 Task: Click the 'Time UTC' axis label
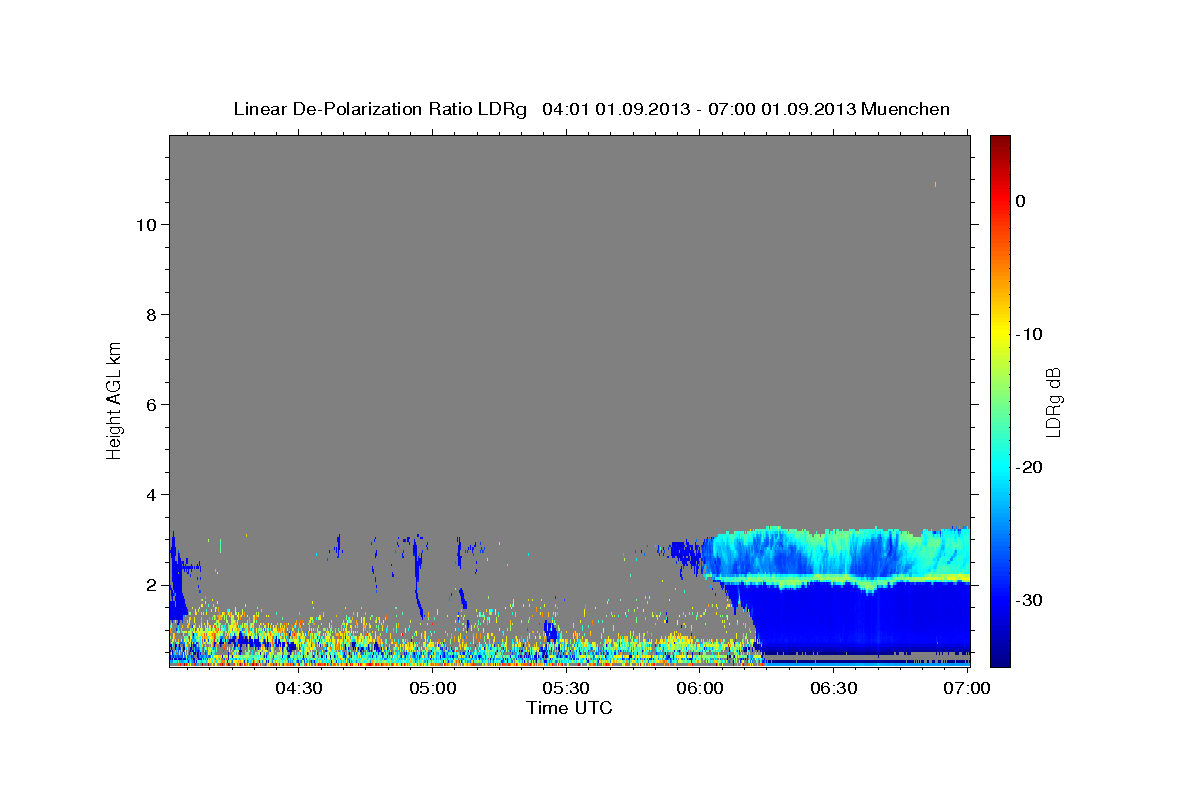(x=569, y=708)
